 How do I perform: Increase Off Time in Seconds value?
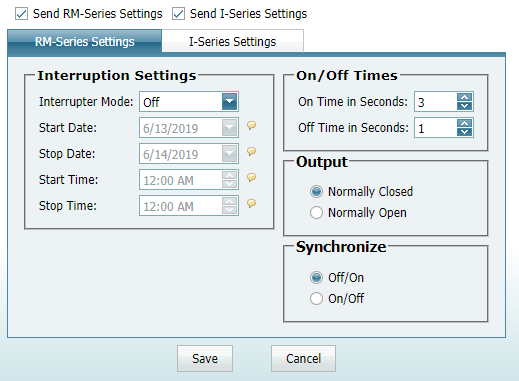(465, 124)
